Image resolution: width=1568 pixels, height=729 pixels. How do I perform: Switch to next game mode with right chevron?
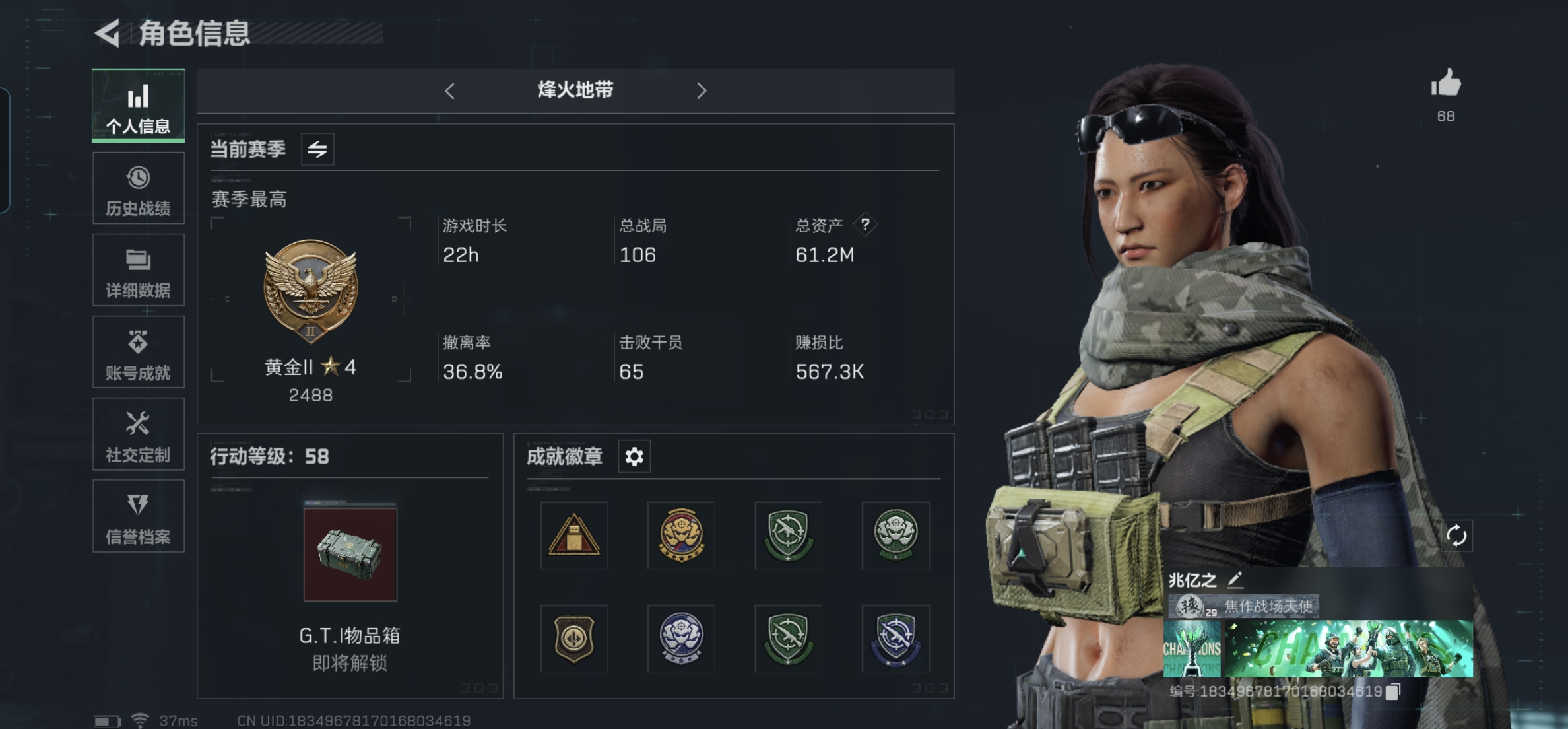coord(702,90)
